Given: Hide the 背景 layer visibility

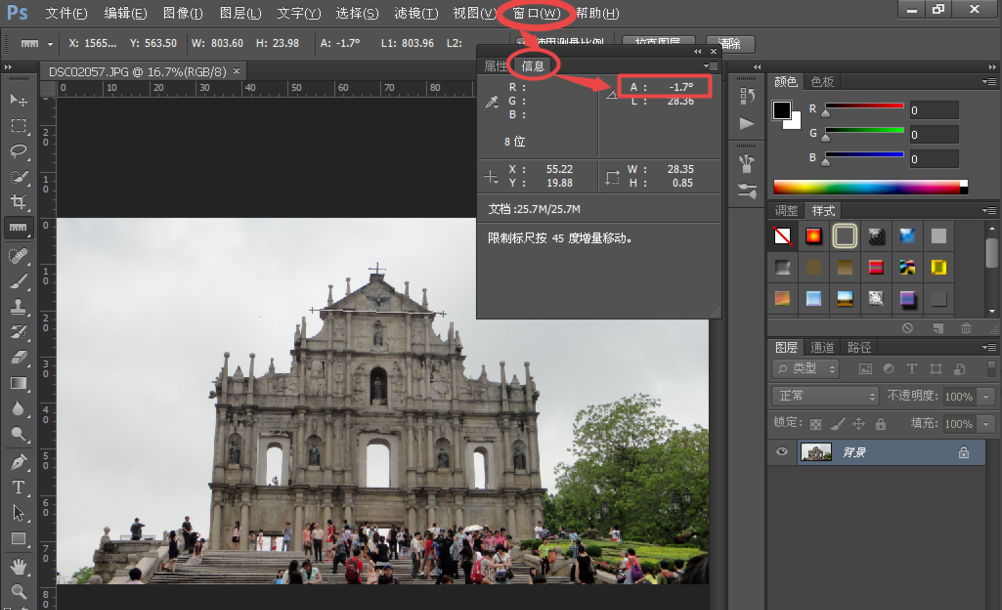Looking at the screenshot, I should 782,452.
